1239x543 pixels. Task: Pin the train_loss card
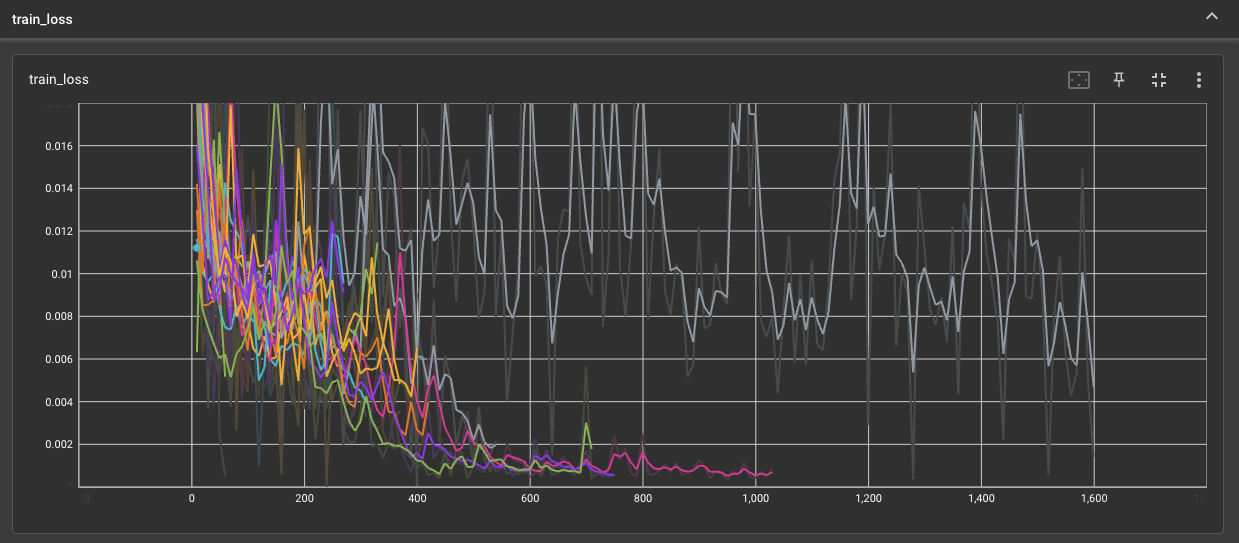[x=1119, y=80]
